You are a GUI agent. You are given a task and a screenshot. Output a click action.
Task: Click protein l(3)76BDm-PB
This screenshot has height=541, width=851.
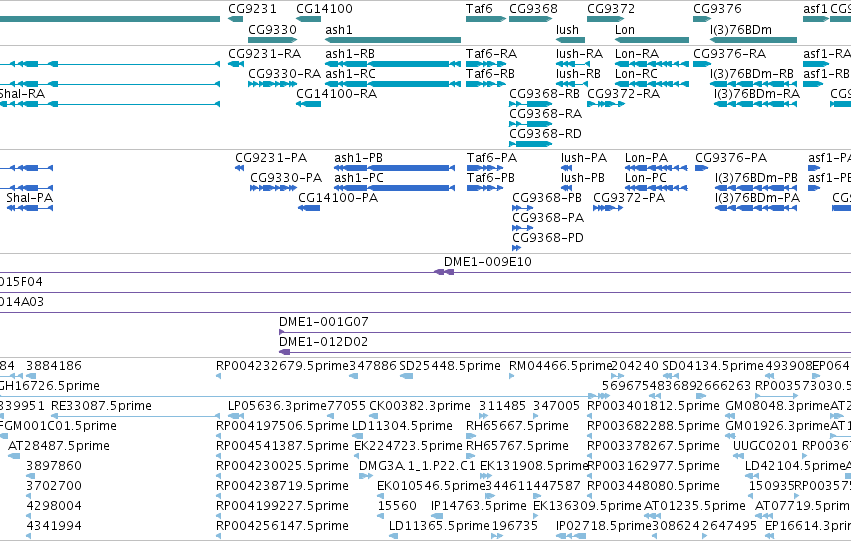(x=756, y=178)
